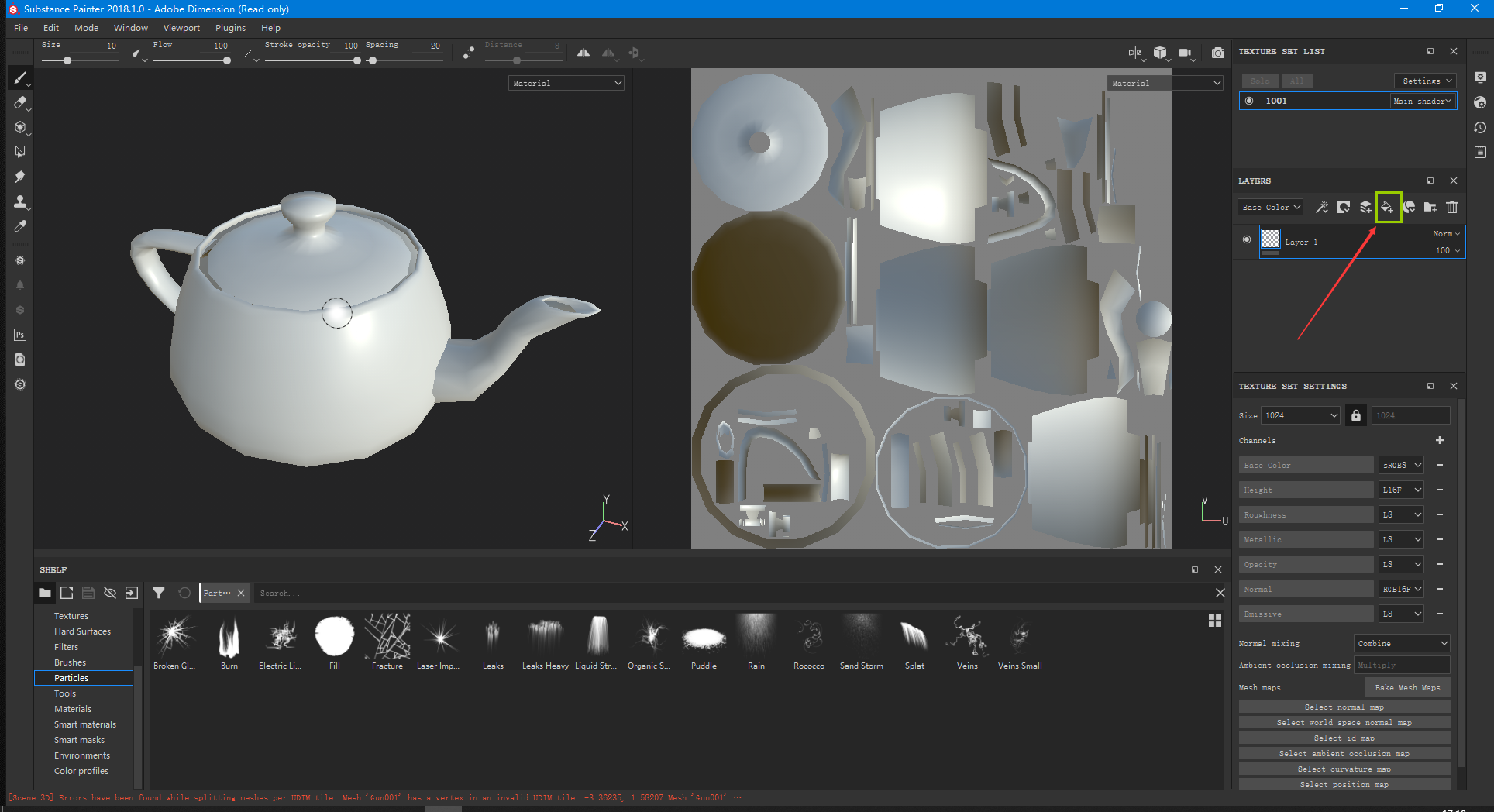Click the symmetry toggle icon in toolbar
This screenshot has width=1494, height=812.
(583, 53)
